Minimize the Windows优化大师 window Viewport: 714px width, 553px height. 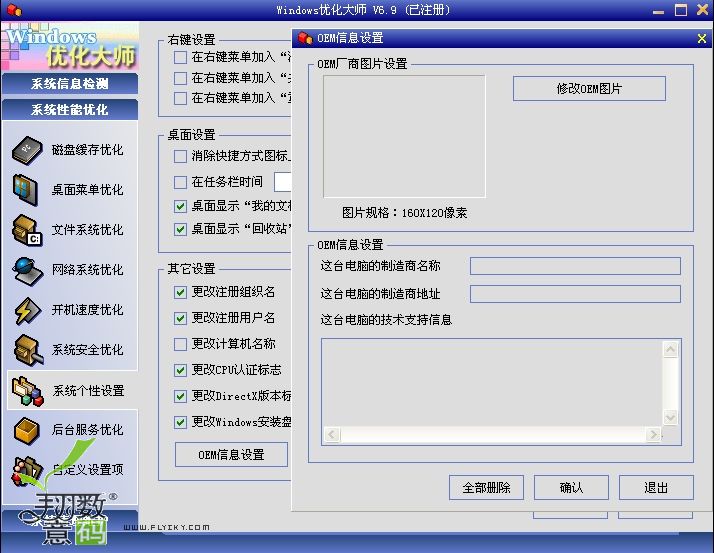[x=658, y=11]
